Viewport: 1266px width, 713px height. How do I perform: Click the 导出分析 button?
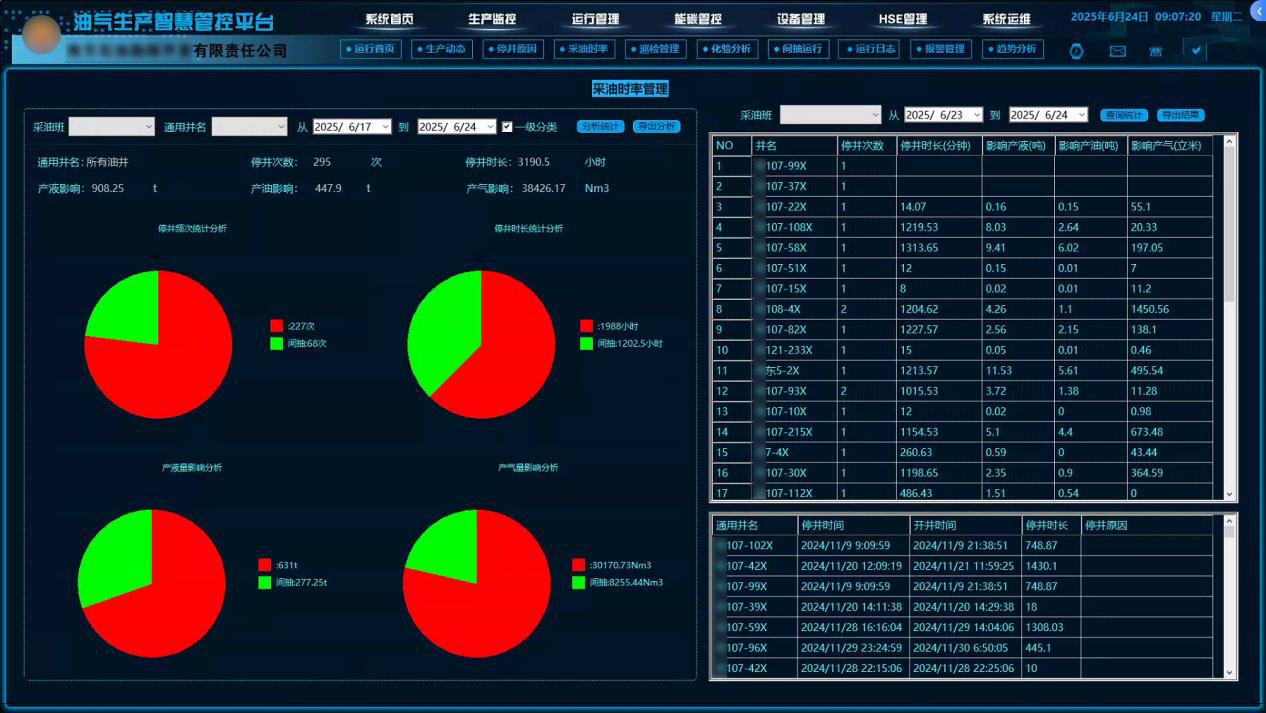657,127
